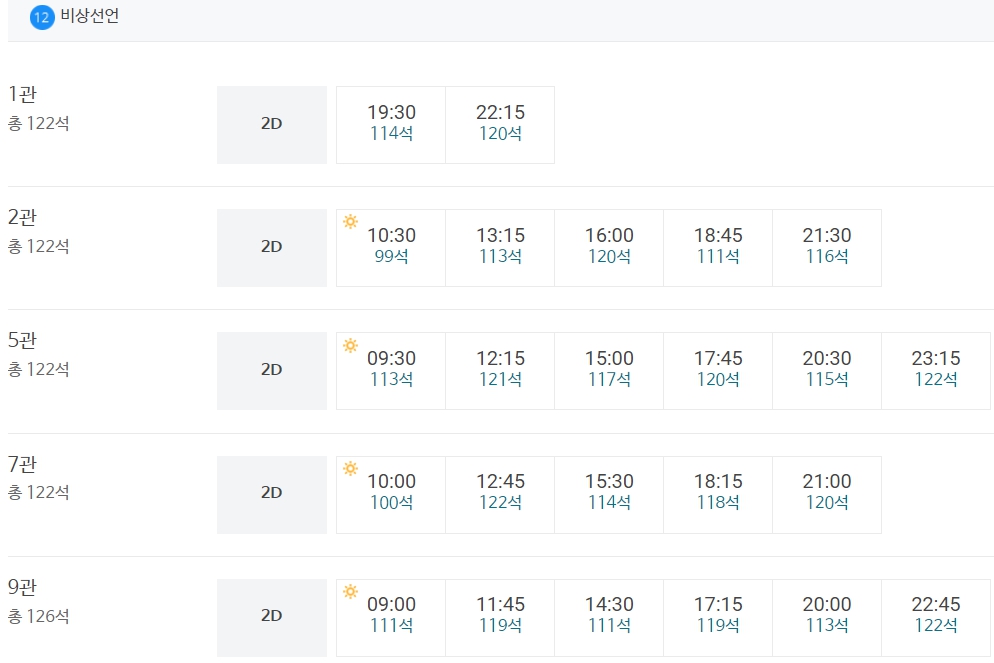Screen dimensions: 994x663
Task: Pick the 12:45 showing in 7관
Action: 500,495
